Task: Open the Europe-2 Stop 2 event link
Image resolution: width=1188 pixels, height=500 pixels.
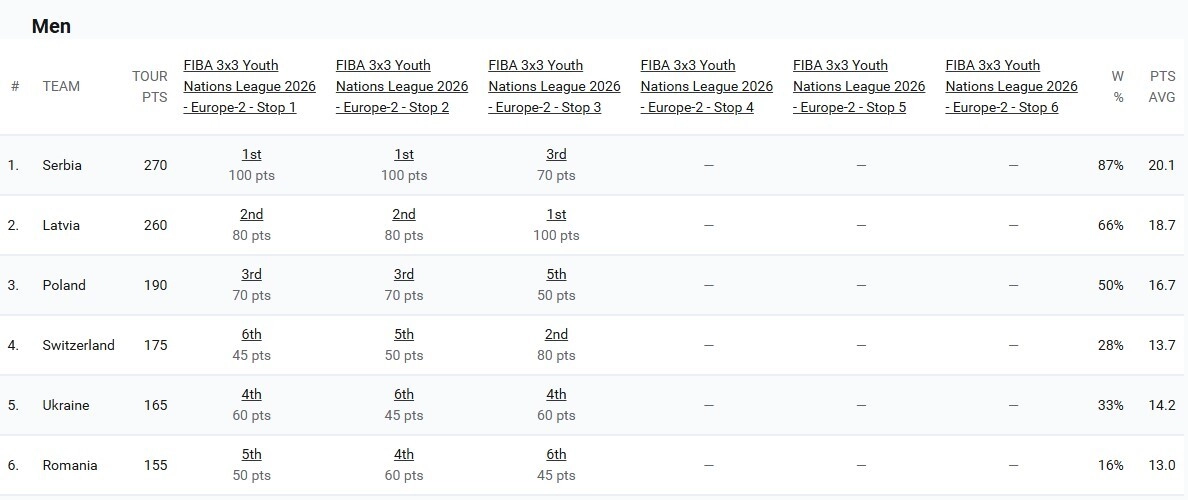Action: 402,86
